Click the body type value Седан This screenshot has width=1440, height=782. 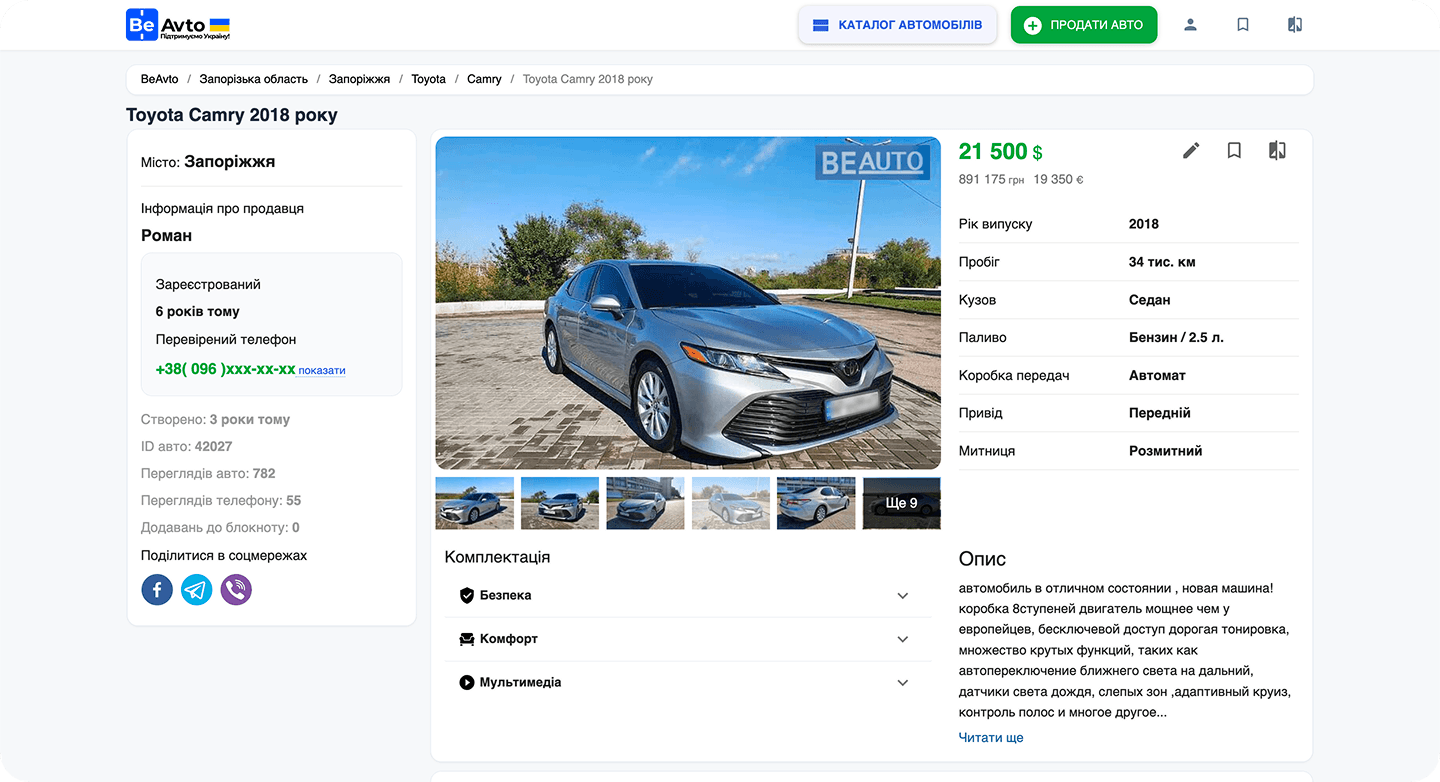coord(1150,300)
